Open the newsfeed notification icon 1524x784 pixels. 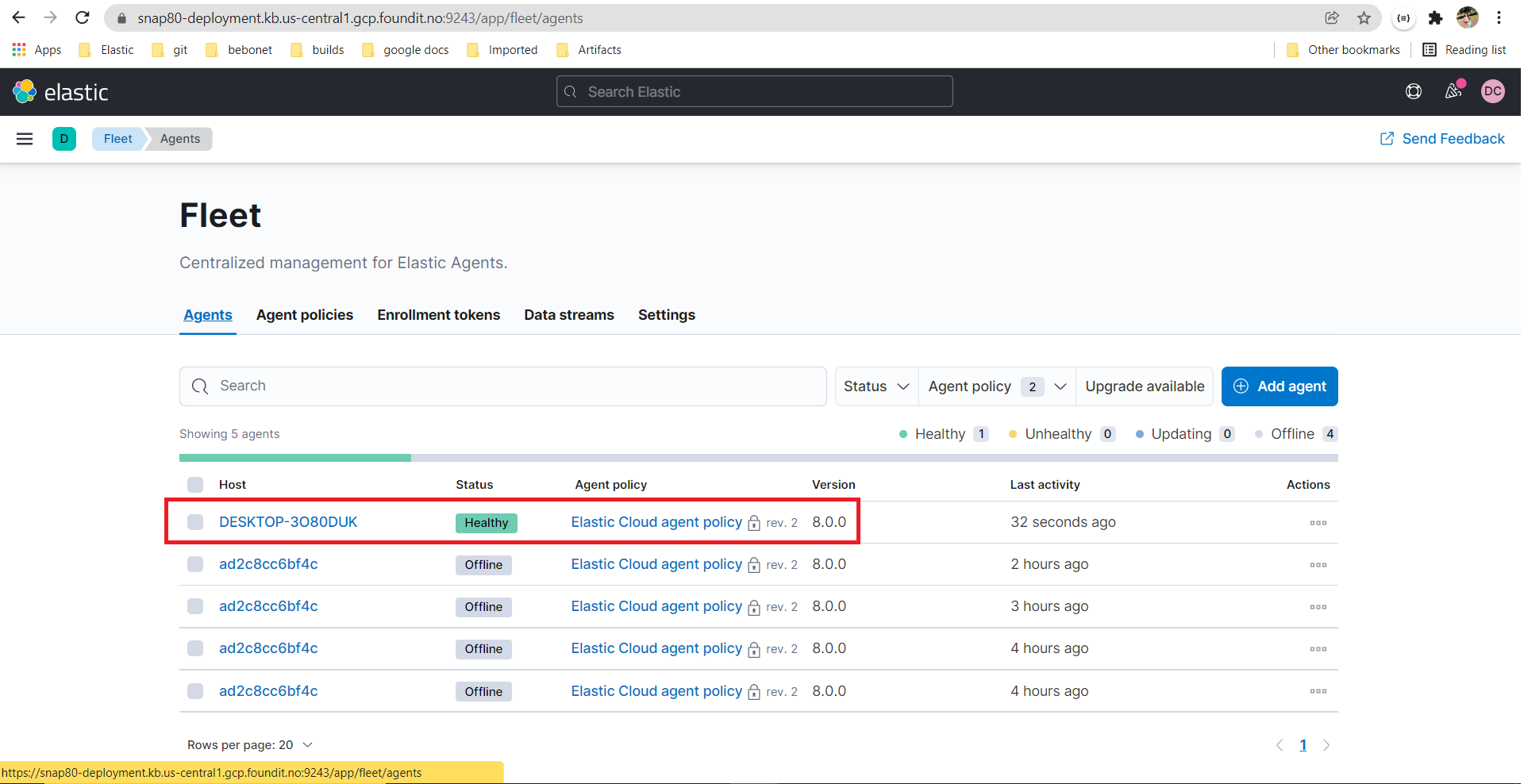(x=1453, y=91)
